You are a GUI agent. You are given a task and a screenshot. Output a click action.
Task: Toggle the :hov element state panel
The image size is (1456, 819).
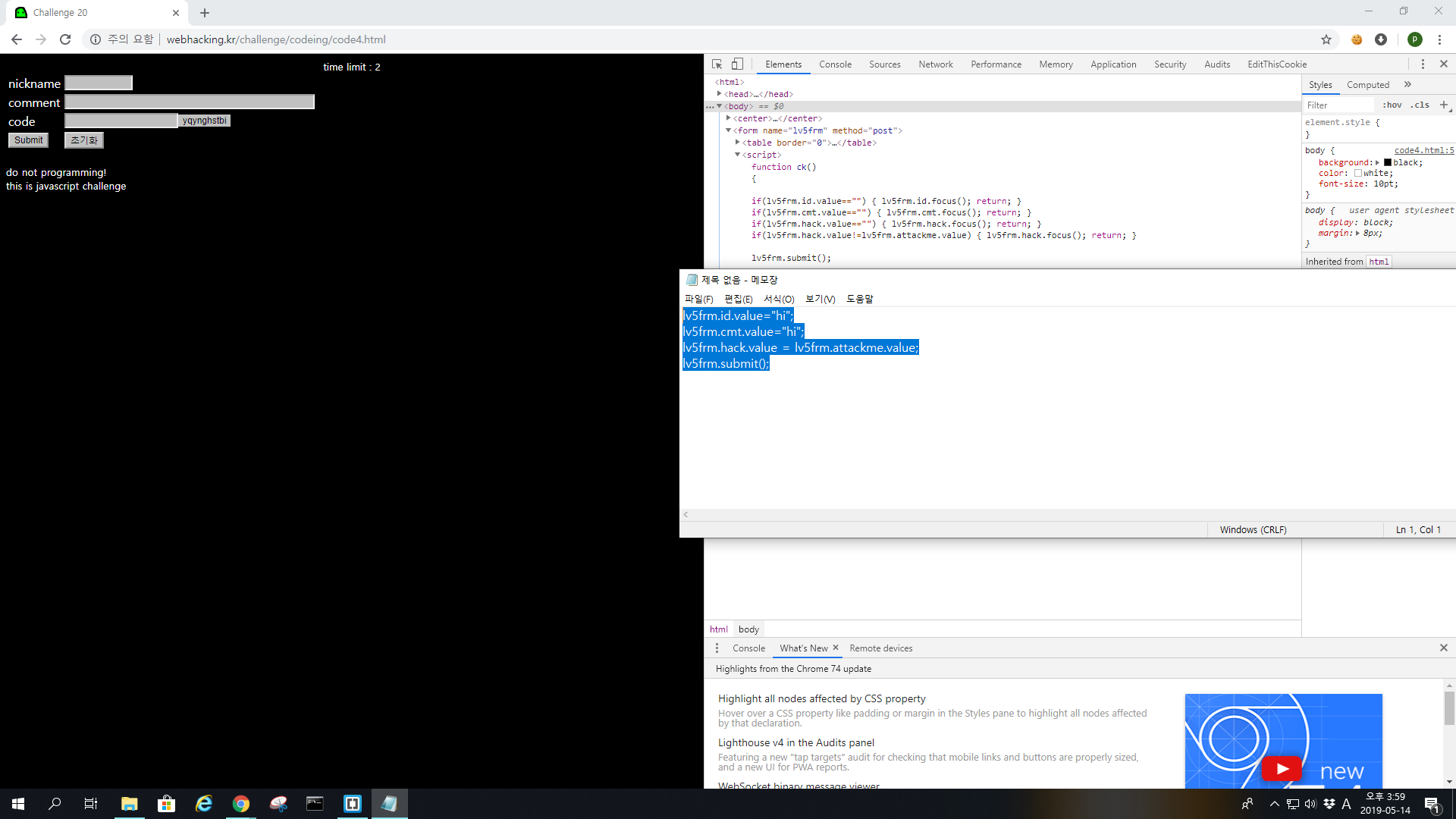click(1392, 105)
